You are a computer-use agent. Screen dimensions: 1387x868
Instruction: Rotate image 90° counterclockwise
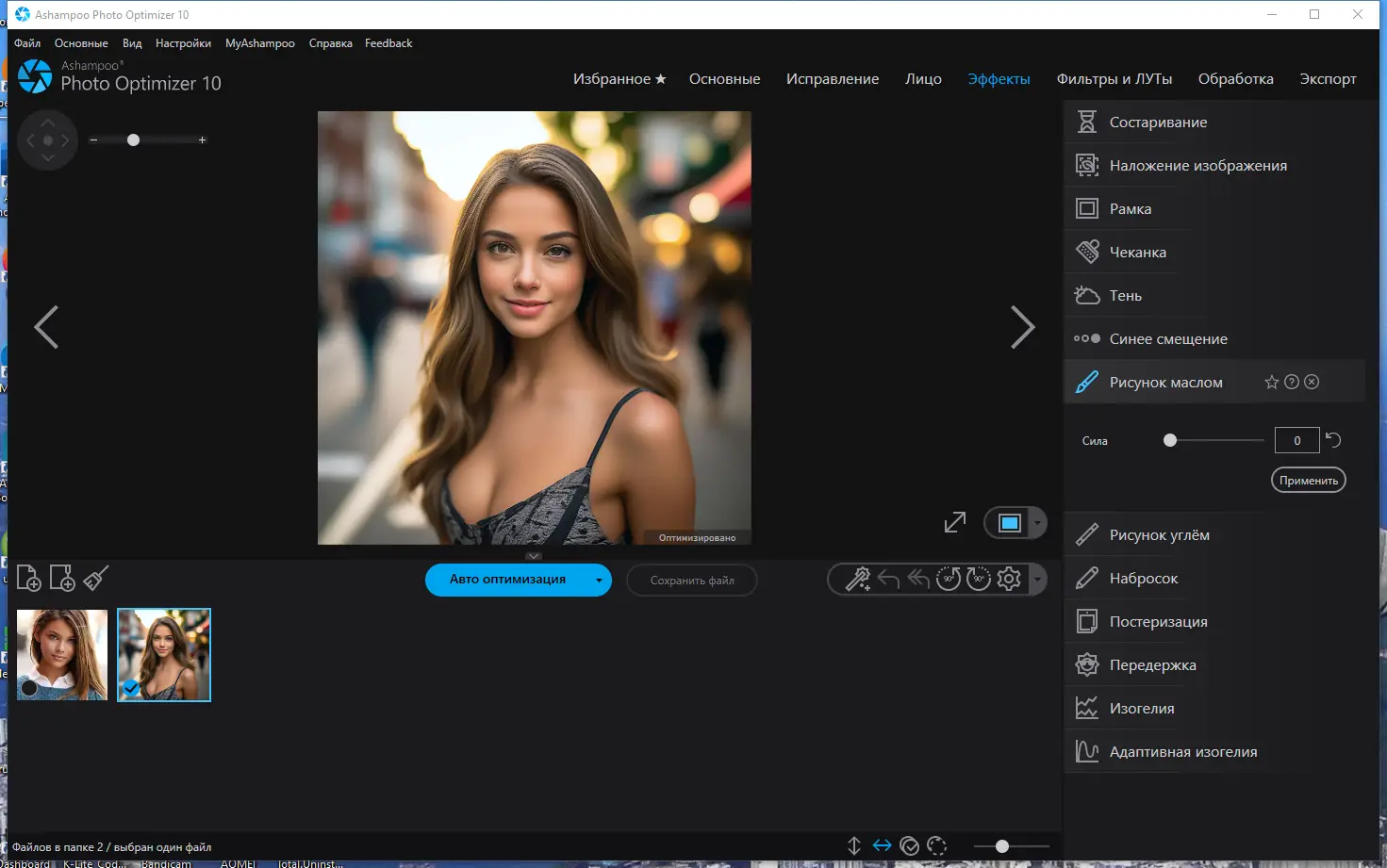(949, 579)
